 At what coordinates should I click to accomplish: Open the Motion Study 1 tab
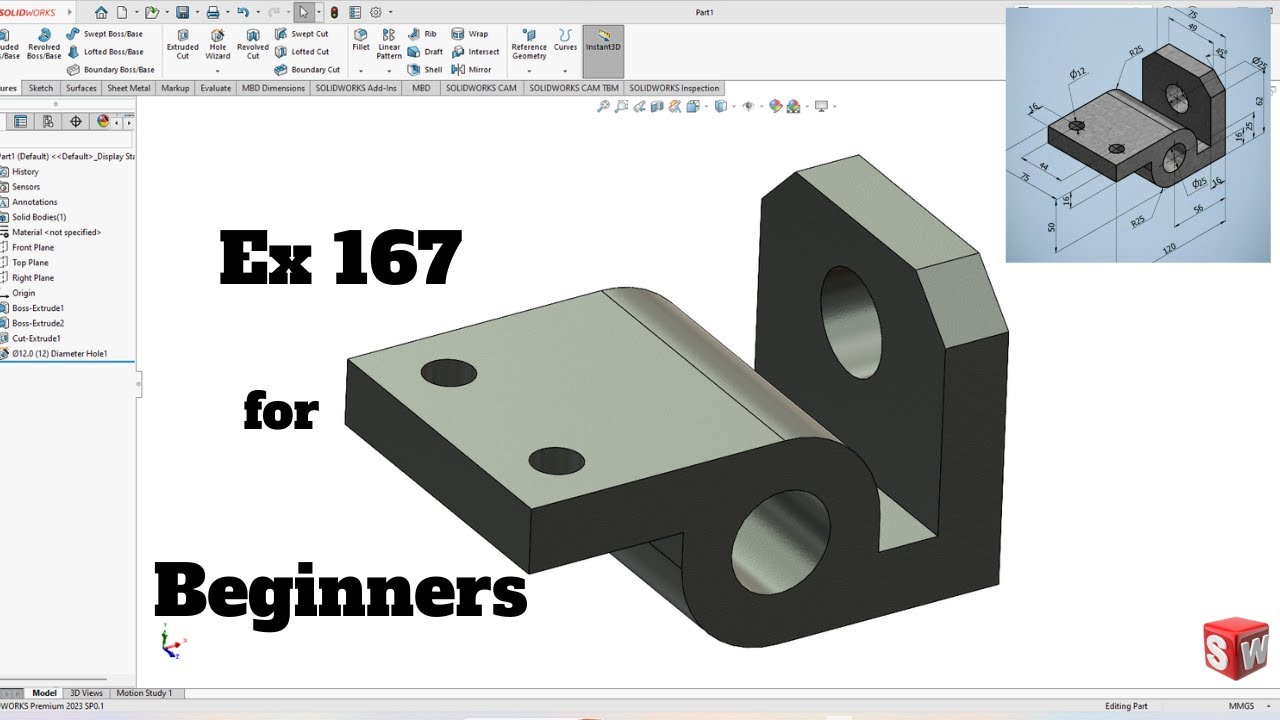(x=145, y=693)
